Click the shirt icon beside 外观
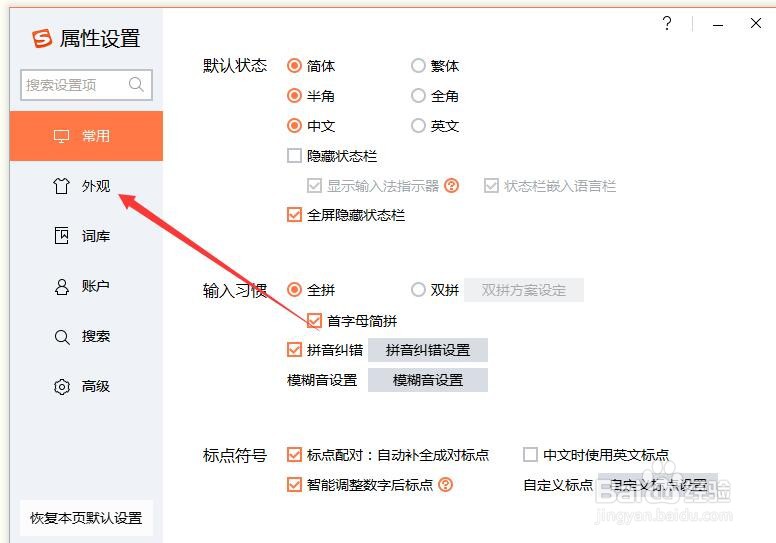This screenshot has width=776, height=543. point(61,186)
